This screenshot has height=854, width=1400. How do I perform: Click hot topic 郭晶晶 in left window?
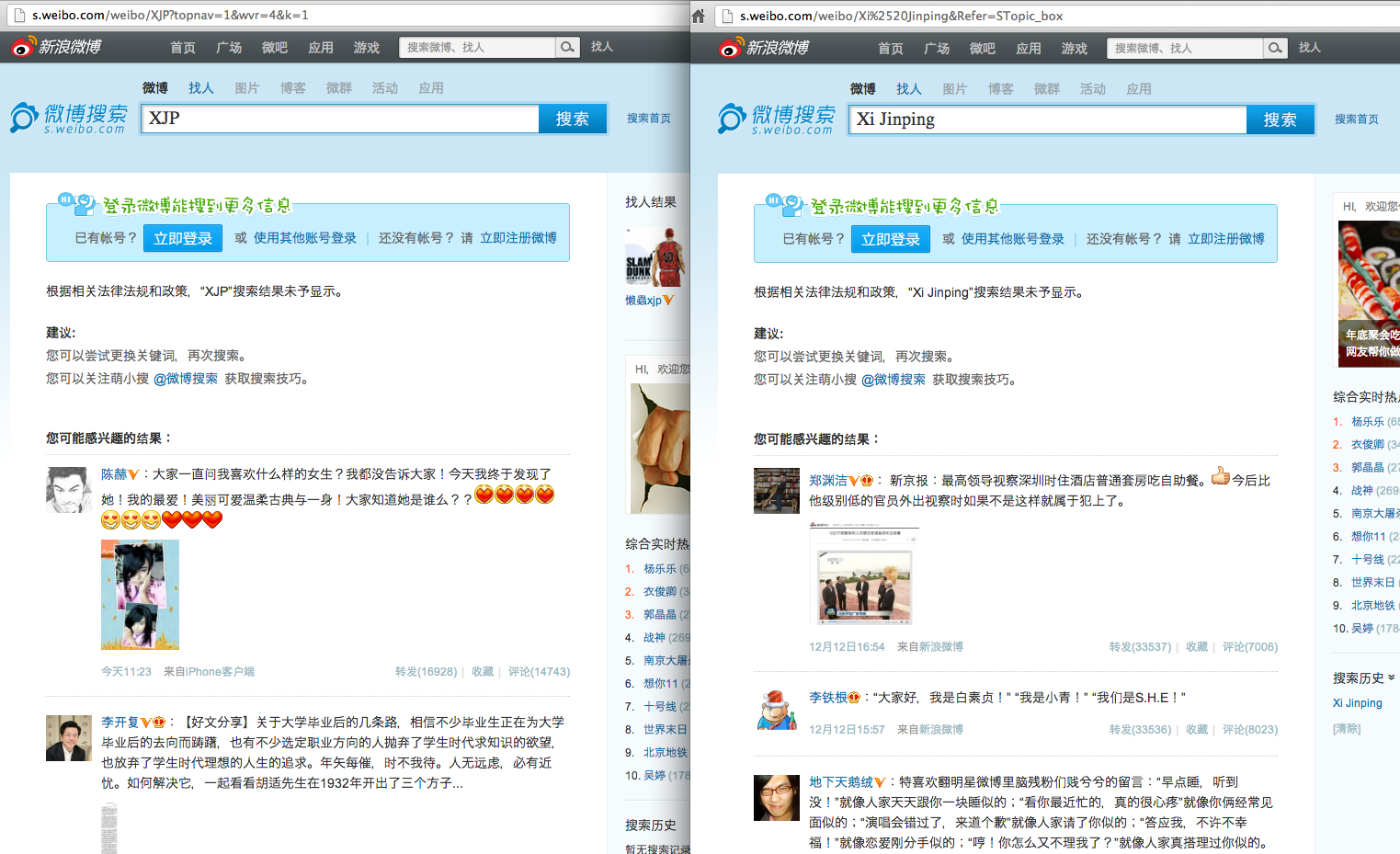(x=660, y=615)
